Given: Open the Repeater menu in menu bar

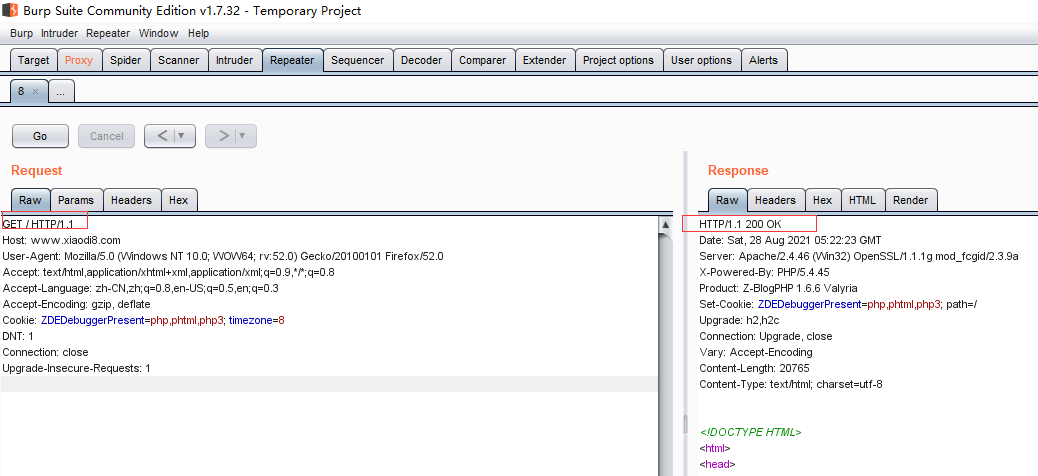Looking at the screenshot, I should 108,33.
